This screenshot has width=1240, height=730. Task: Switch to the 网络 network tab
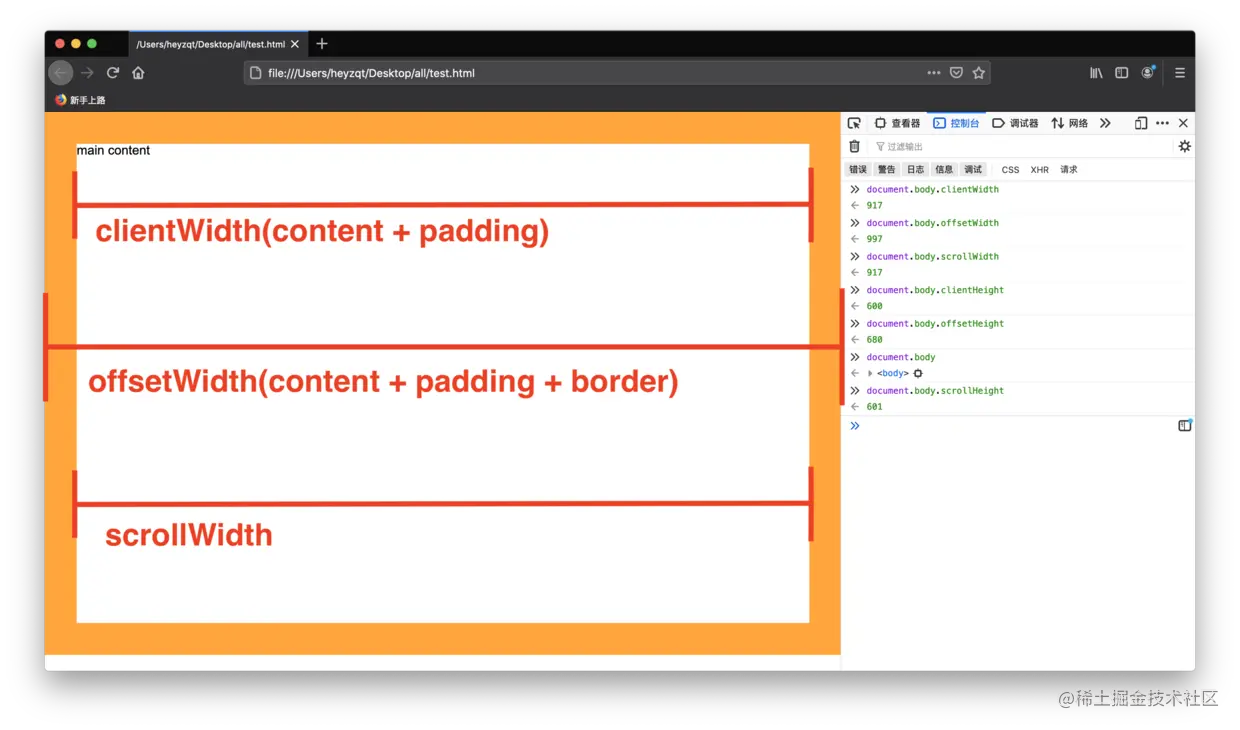point(1069,123)
